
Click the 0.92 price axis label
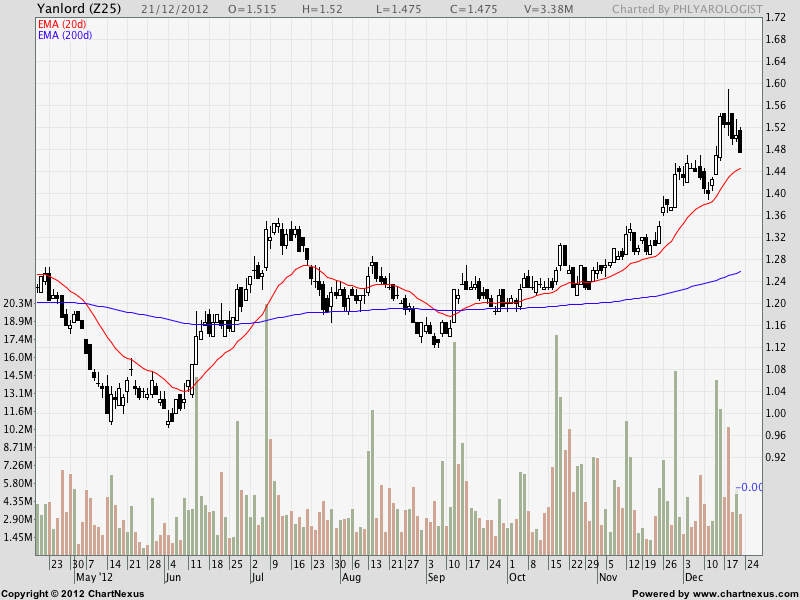774,457
